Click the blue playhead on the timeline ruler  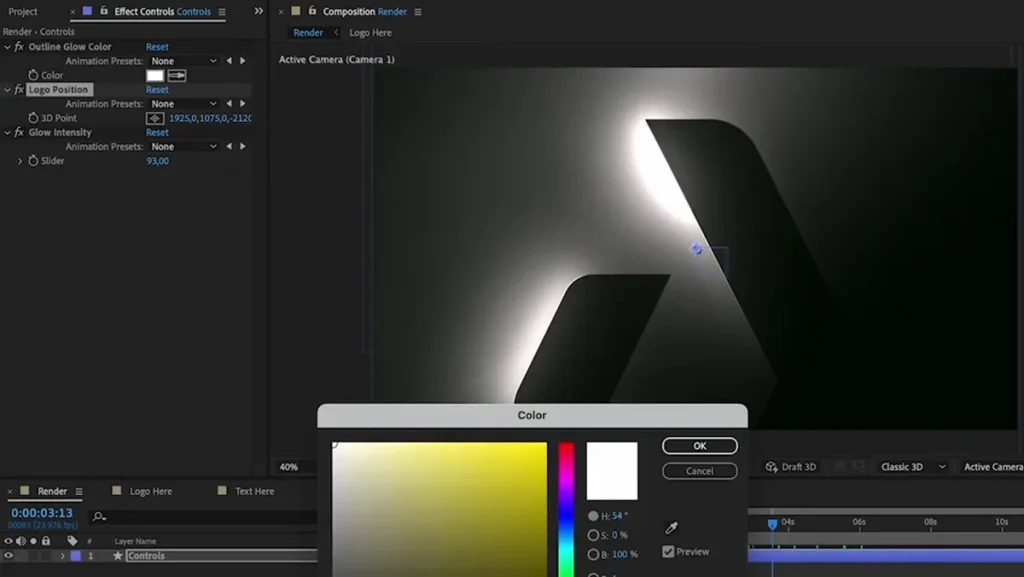coord(773,523)
